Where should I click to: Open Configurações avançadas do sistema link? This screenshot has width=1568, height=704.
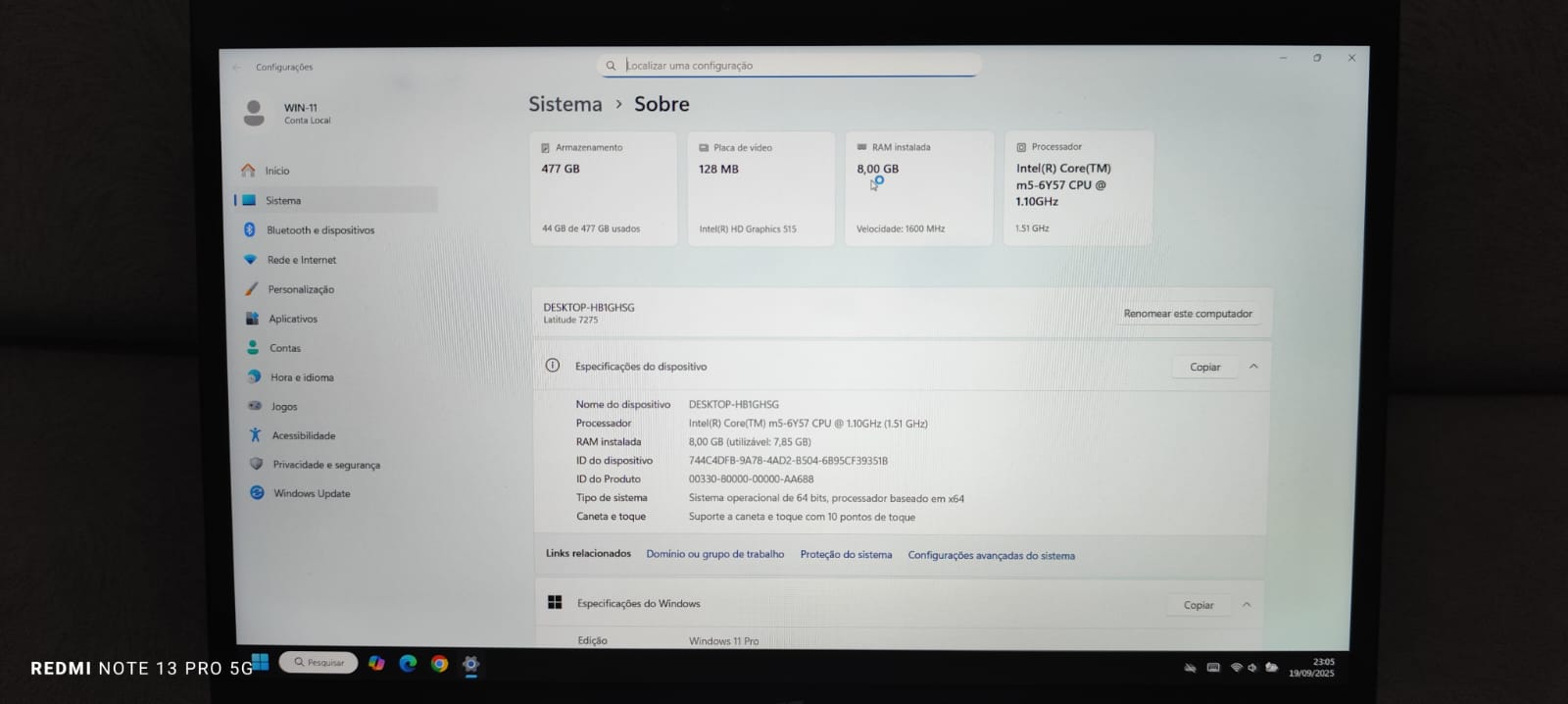point(991,556)
